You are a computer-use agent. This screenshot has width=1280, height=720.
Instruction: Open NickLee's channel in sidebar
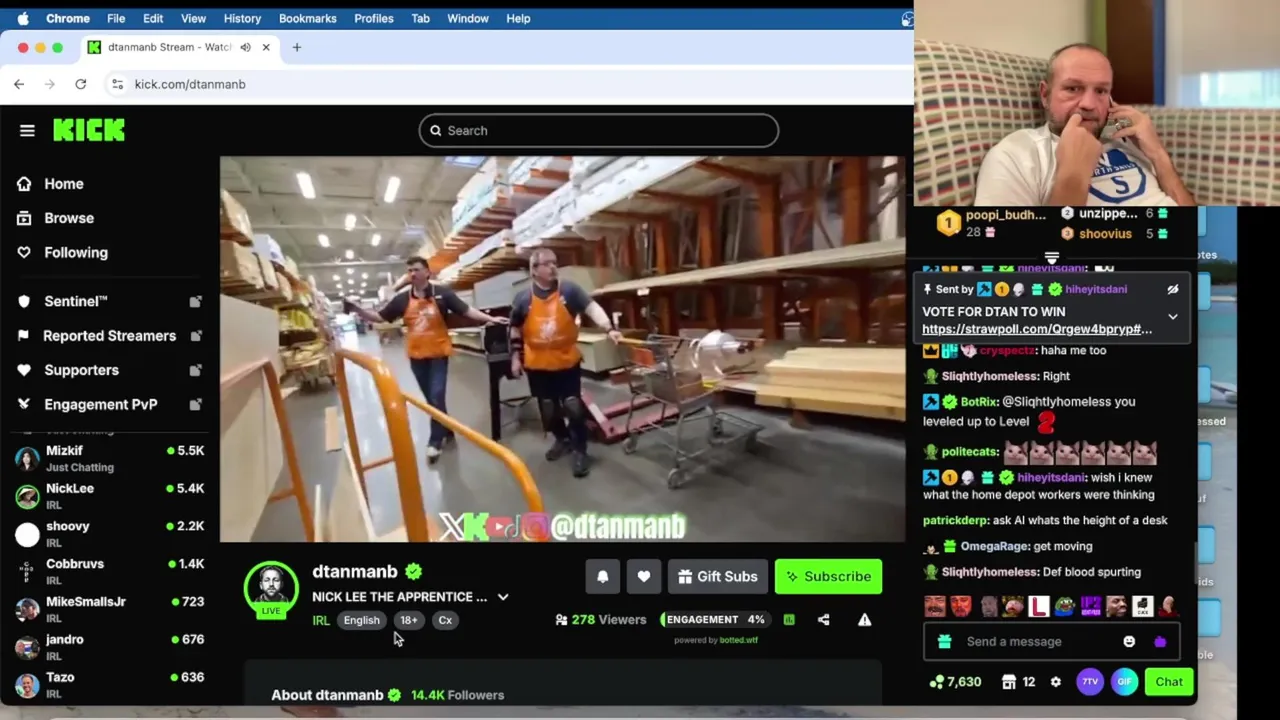pyautogui.click(x=110, y=496)
